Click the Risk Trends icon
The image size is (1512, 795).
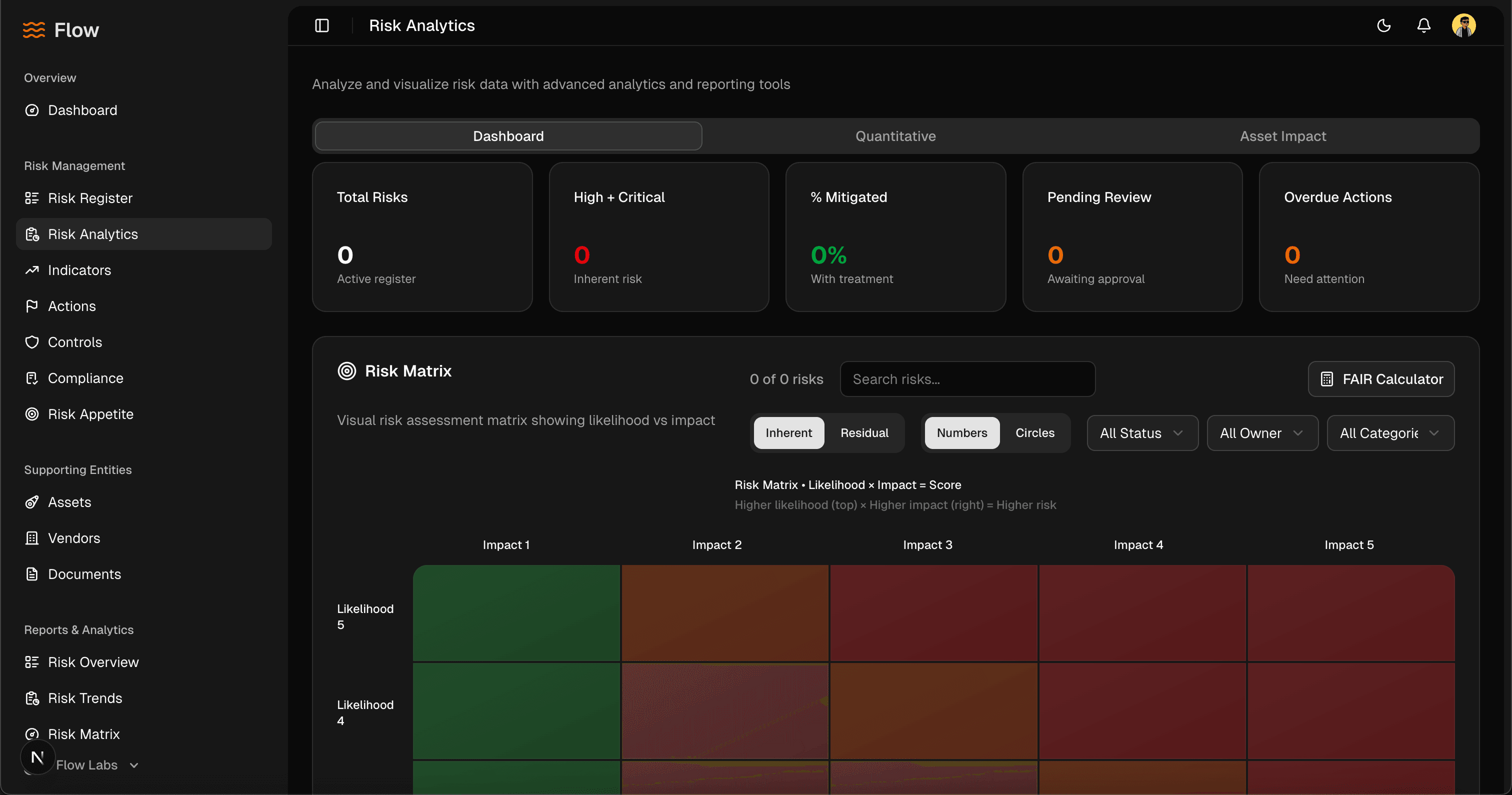[x=32, y=698]
